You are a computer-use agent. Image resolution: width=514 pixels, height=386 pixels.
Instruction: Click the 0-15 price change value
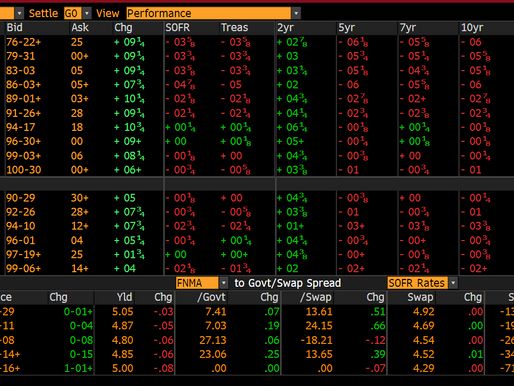[81, 354]
